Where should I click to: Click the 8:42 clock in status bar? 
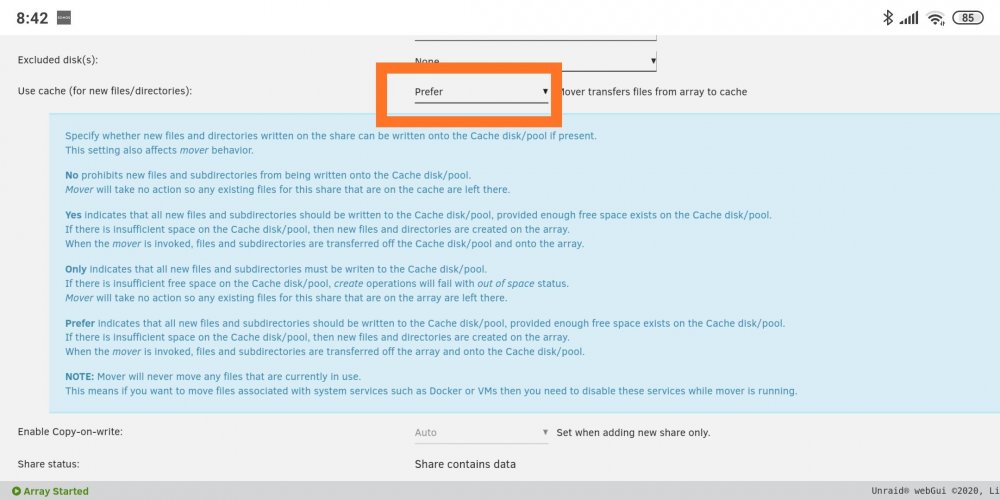32,18
